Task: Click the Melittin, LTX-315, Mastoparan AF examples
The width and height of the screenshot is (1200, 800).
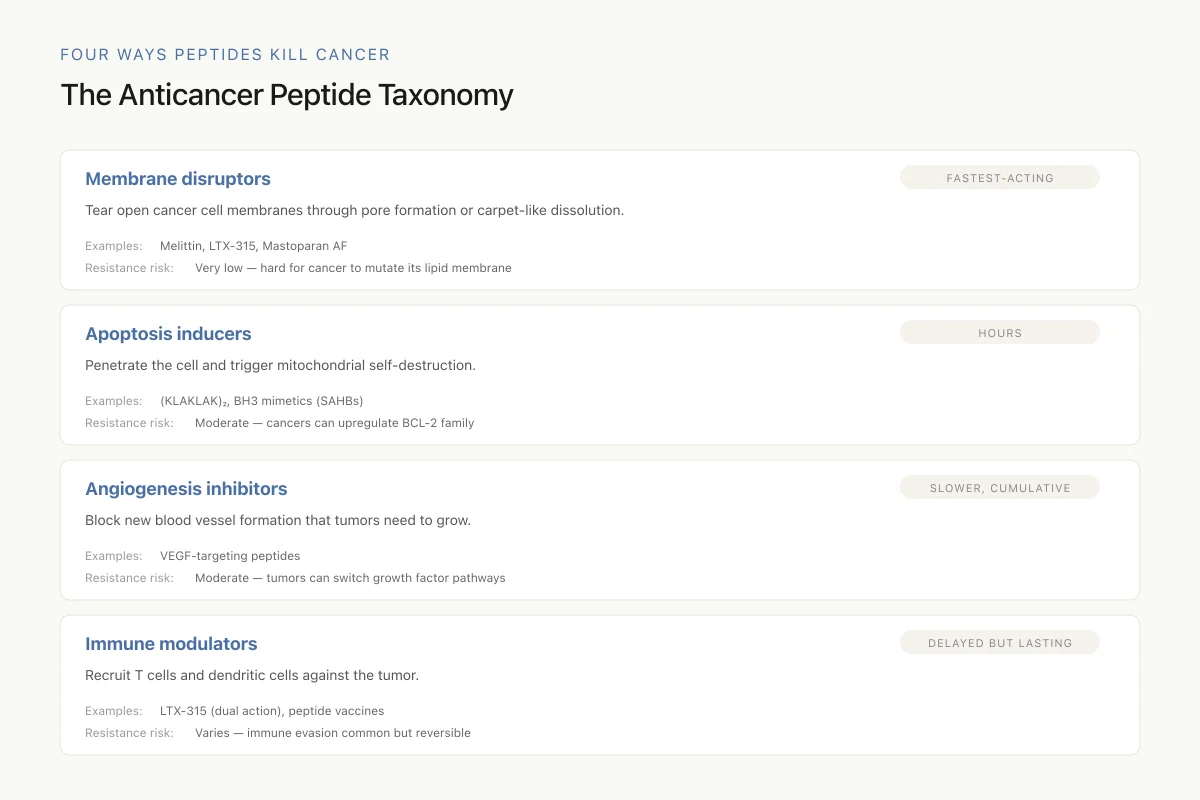Action: pyautogui.click(x=254, y=246)
